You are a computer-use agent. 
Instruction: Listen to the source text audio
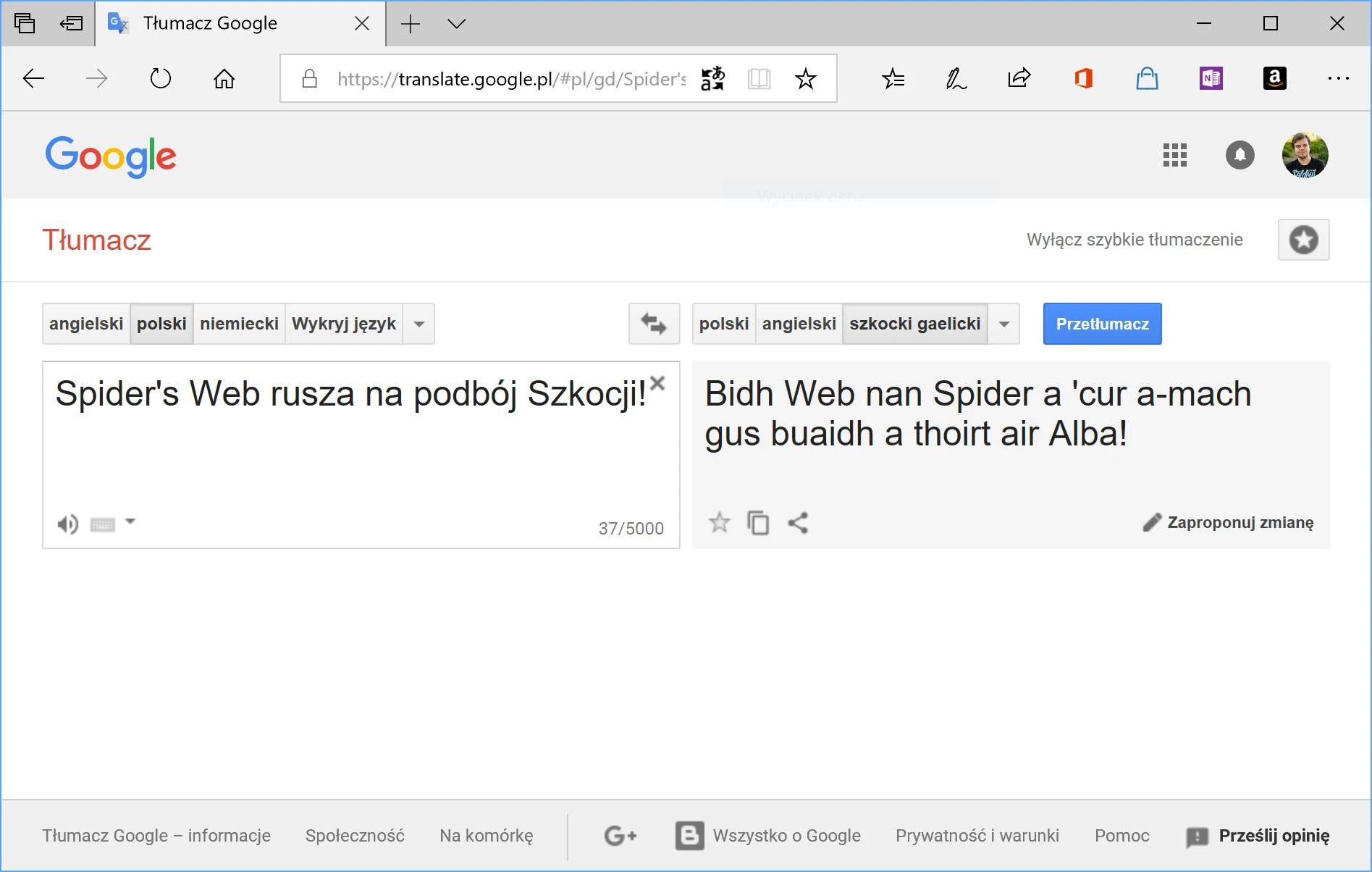[x=68, y=524]
